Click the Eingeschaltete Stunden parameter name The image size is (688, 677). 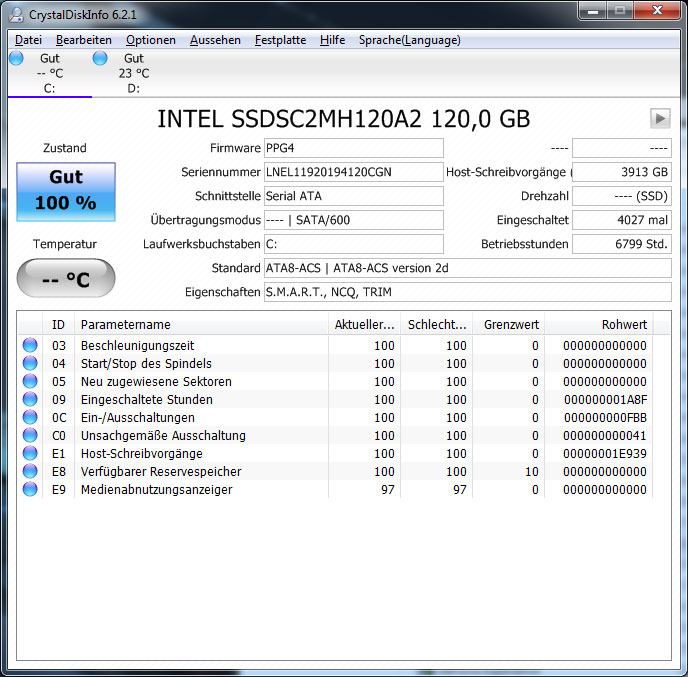(147, 400)
